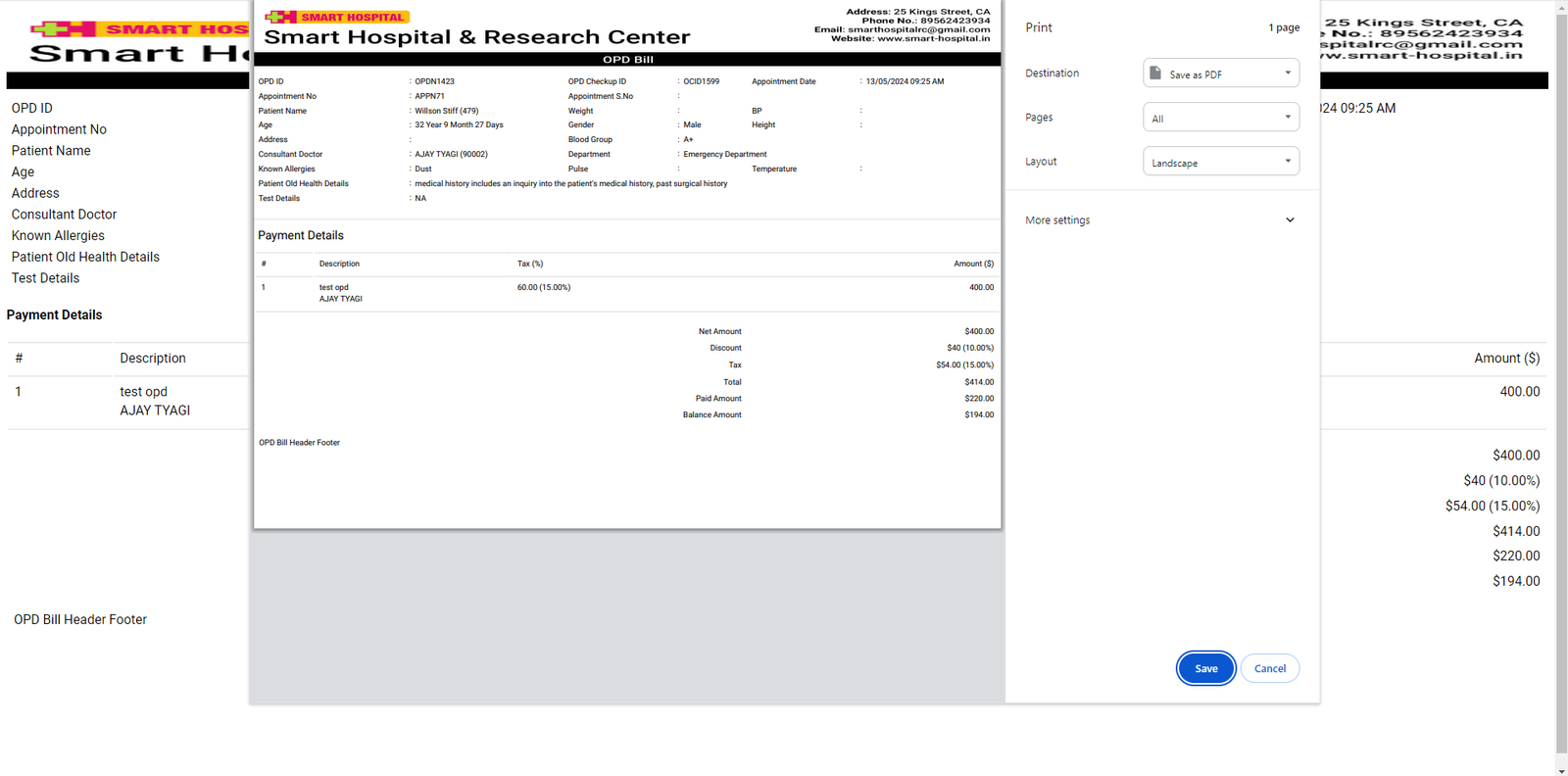Click the Save button
Viewport: 1568px width, 776px height.
point(1205,668)
